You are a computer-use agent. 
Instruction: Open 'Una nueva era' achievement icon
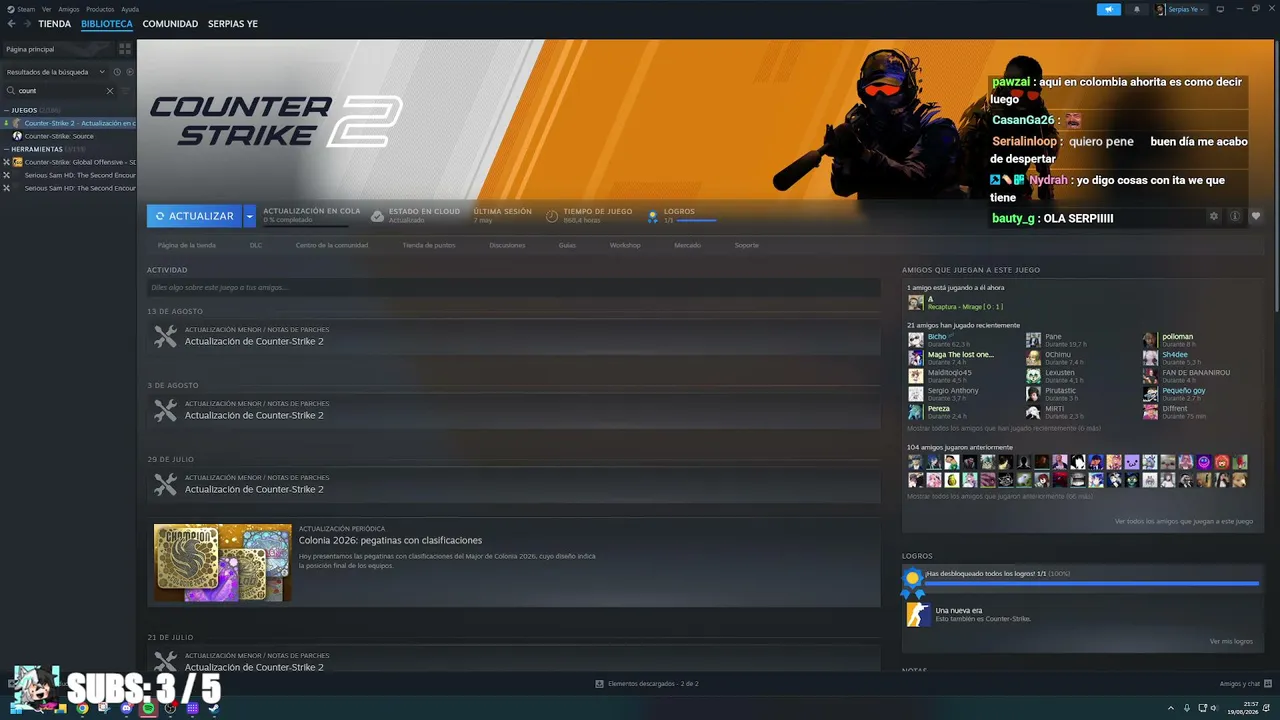[x=918, y=614]
